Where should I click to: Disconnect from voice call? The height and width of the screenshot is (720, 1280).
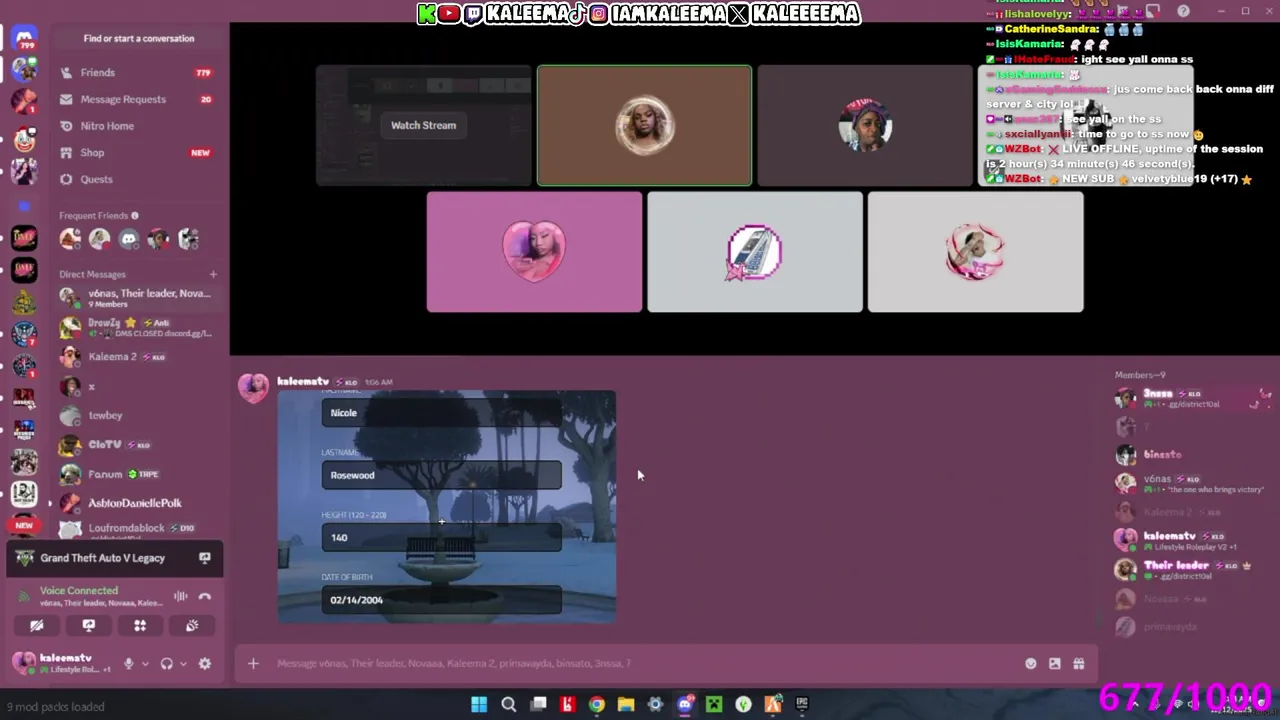click(x=205, y=596)
